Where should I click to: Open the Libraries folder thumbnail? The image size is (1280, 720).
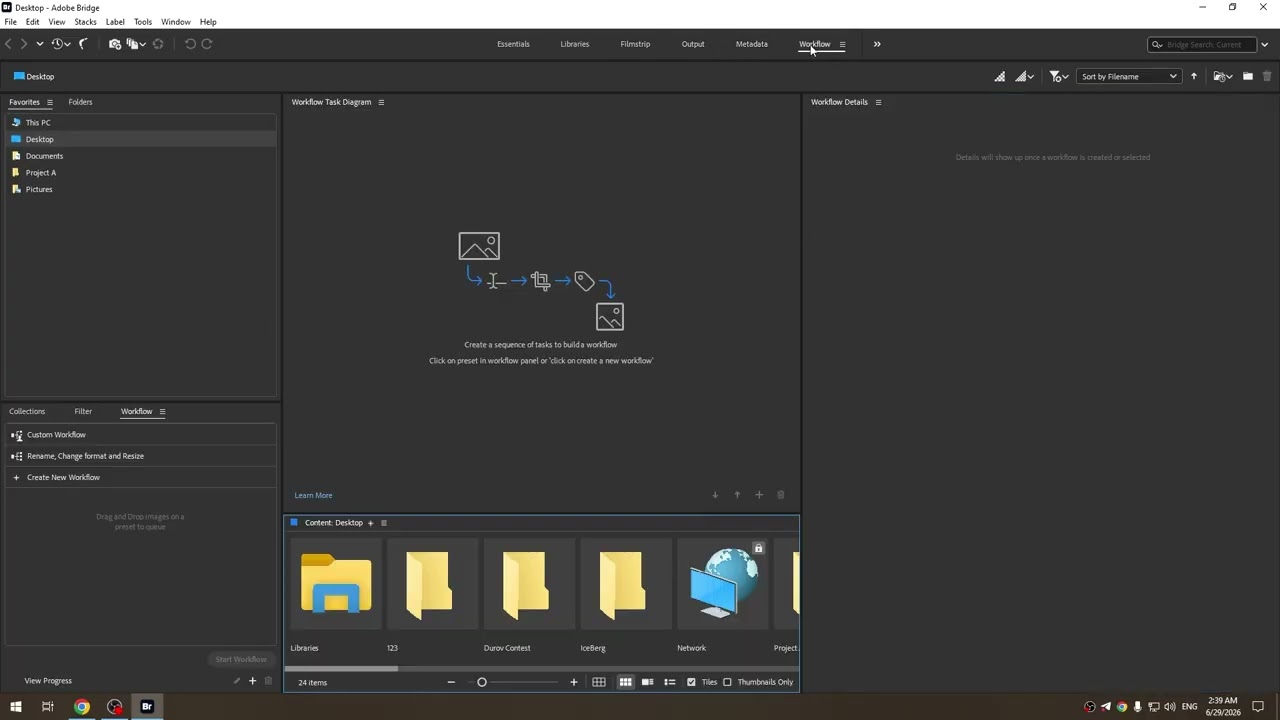point(336,584)
